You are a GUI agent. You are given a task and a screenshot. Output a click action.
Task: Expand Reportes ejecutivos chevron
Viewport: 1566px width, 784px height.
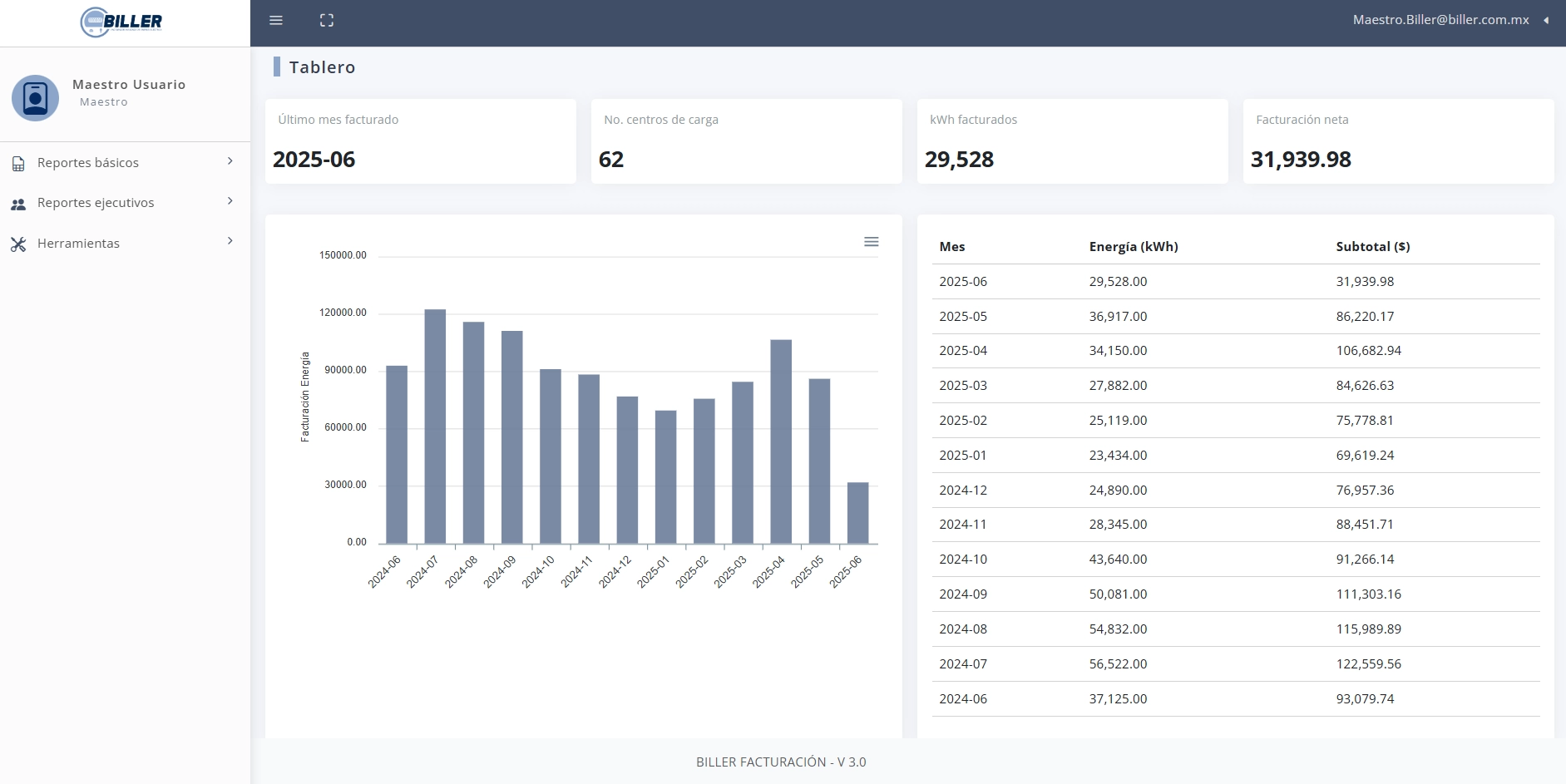pos(230,201)
